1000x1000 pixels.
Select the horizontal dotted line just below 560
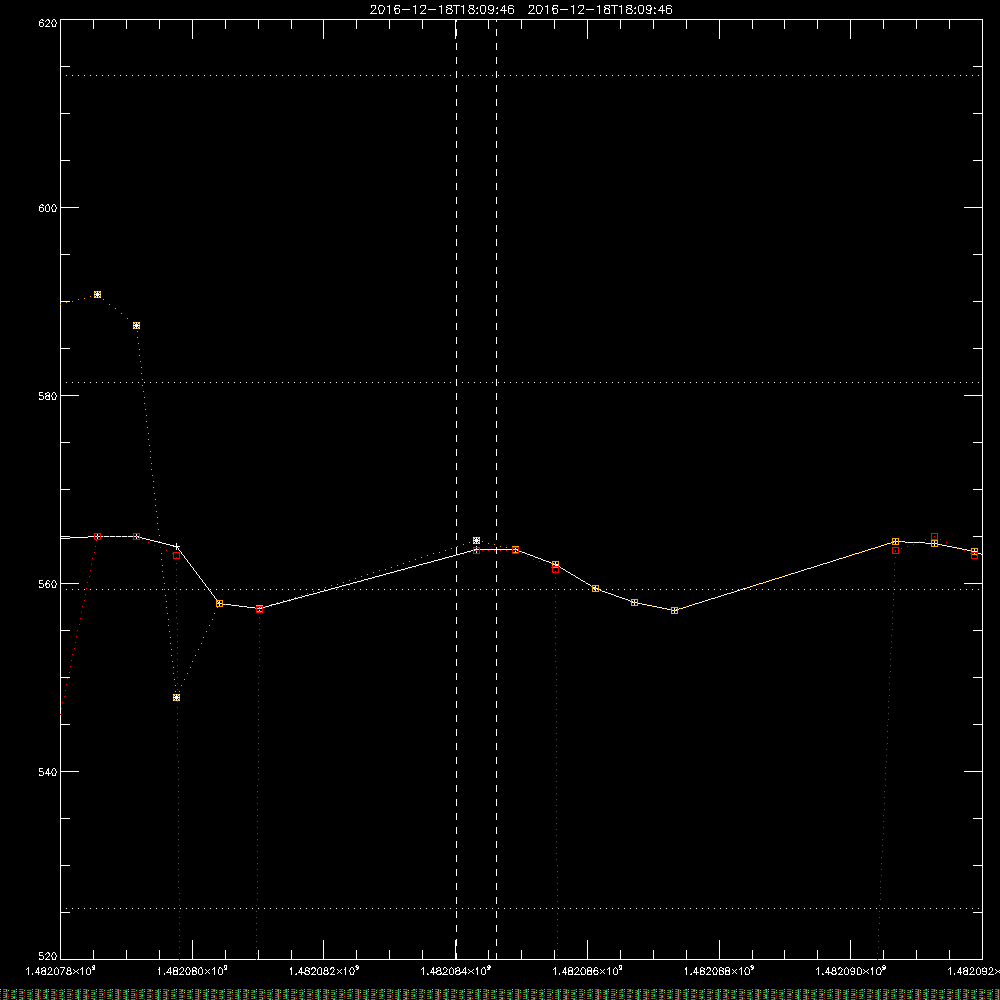521,589
